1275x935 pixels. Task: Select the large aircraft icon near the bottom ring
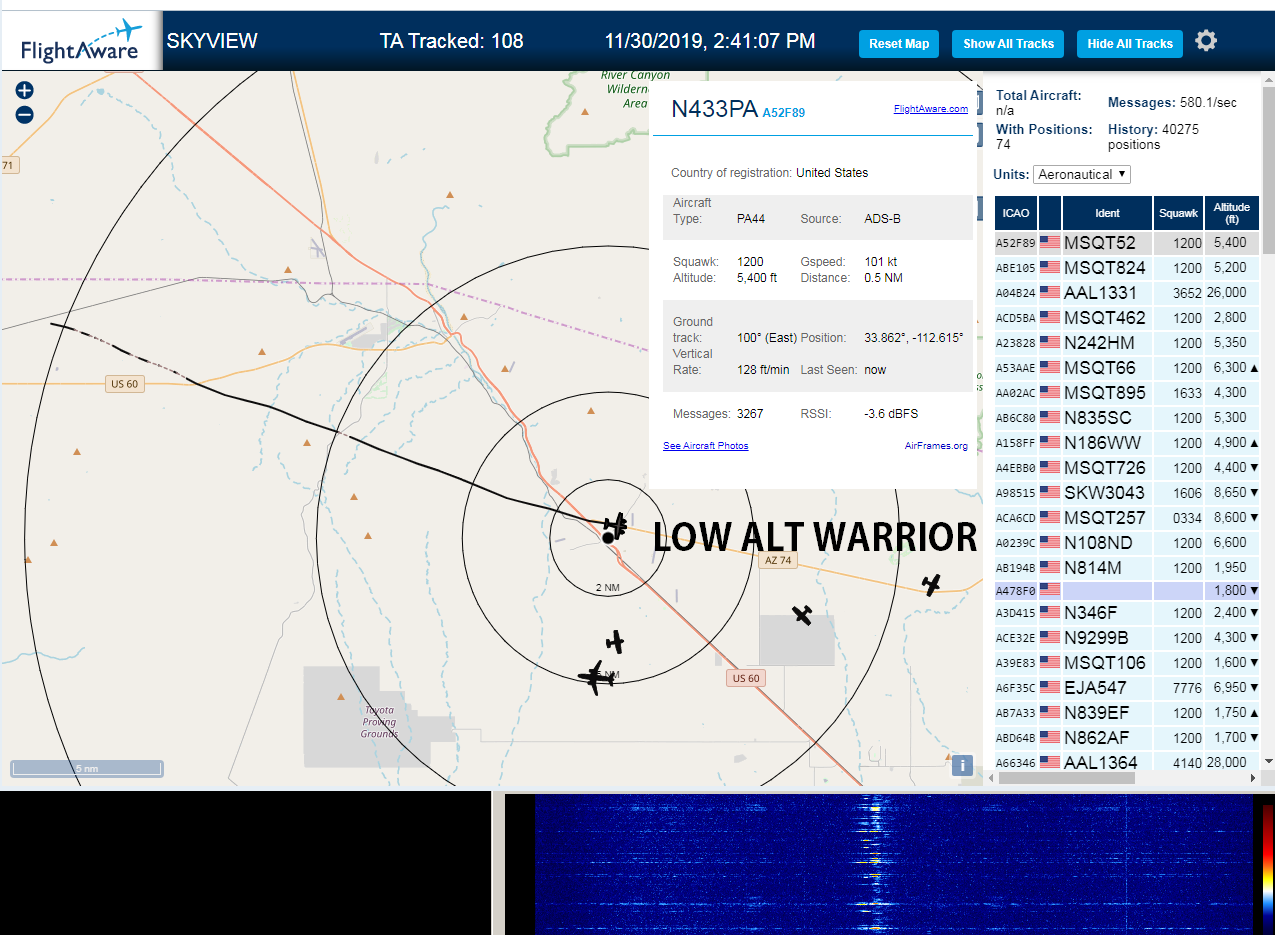tap(596, 677)
